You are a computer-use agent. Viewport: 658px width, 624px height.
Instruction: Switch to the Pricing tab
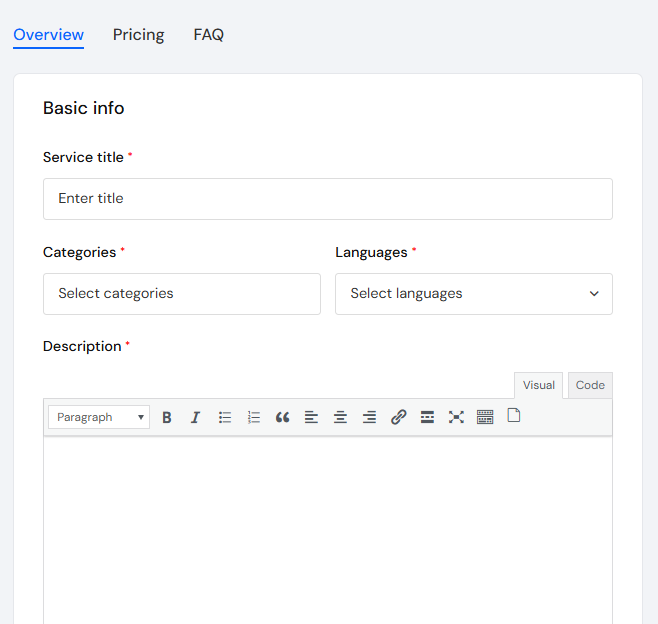(138, 35)
